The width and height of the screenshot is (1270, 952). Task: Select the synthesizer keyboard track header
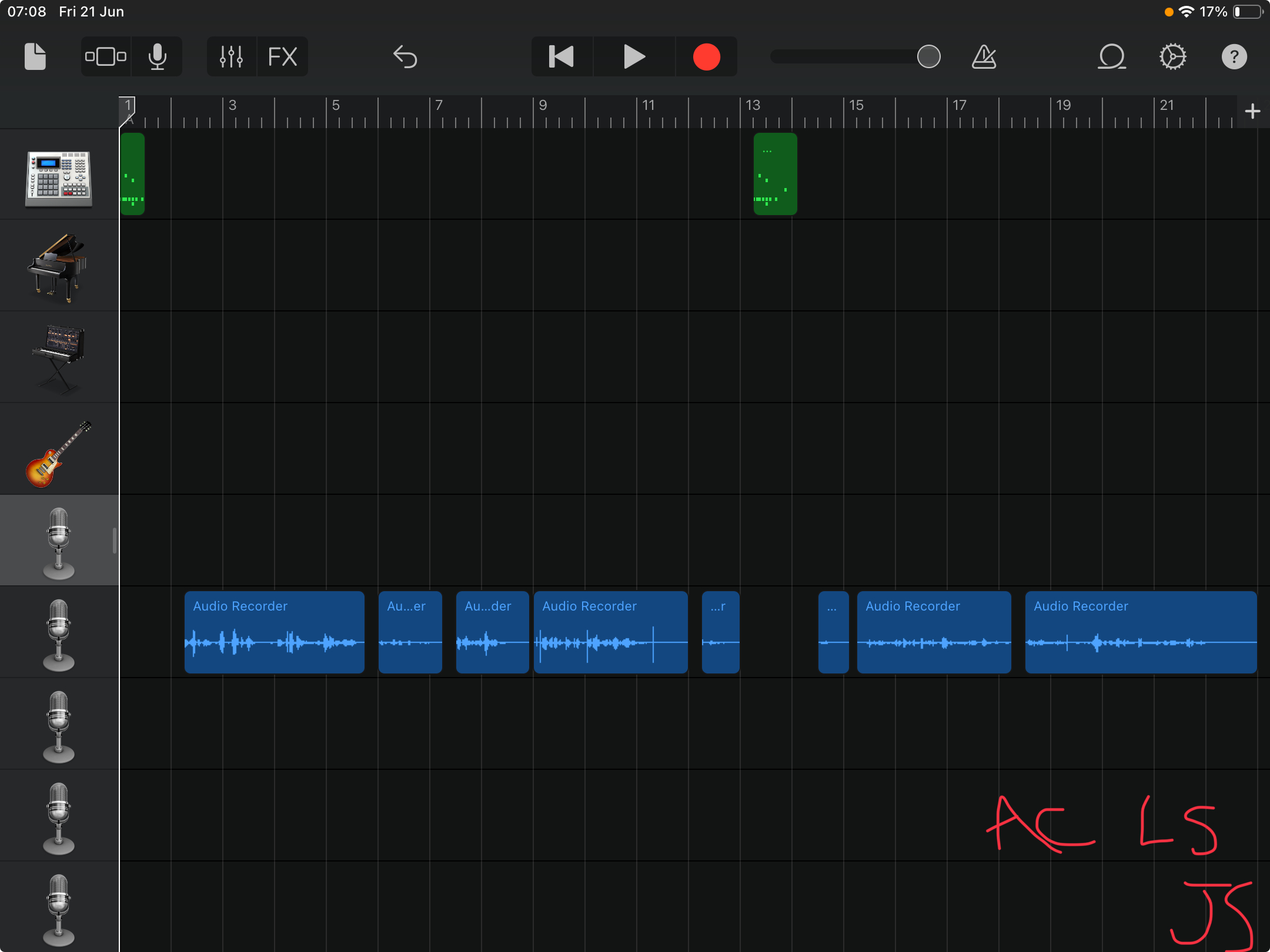point(59,357)
